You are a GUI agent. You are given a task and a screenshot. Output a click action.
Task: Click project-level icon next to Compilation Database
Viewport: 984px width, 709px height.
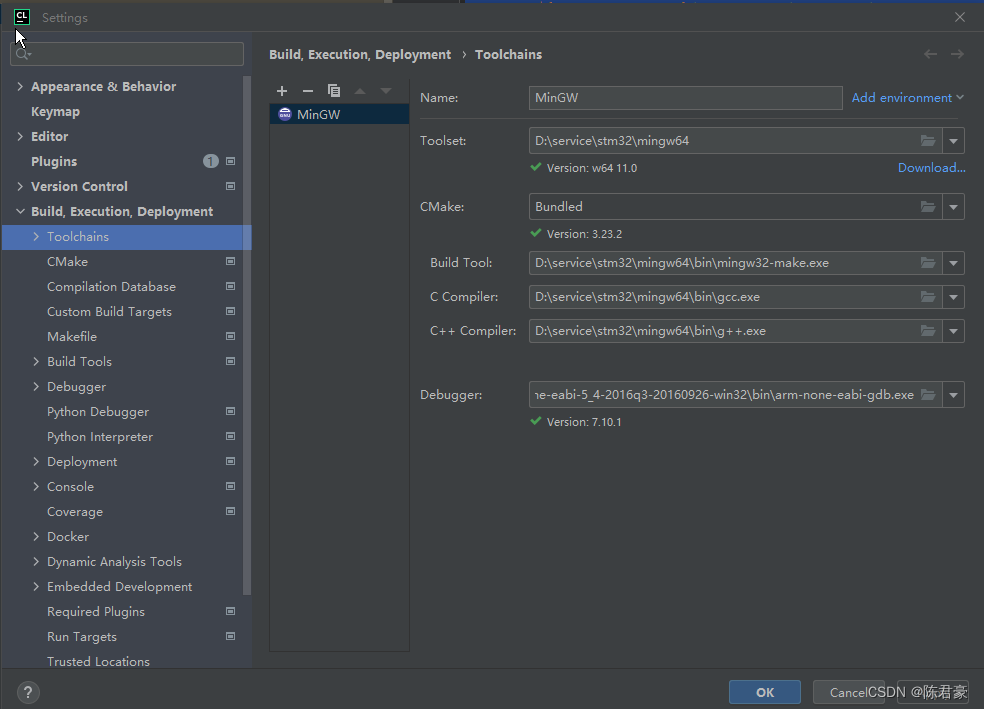pos(230,286)
